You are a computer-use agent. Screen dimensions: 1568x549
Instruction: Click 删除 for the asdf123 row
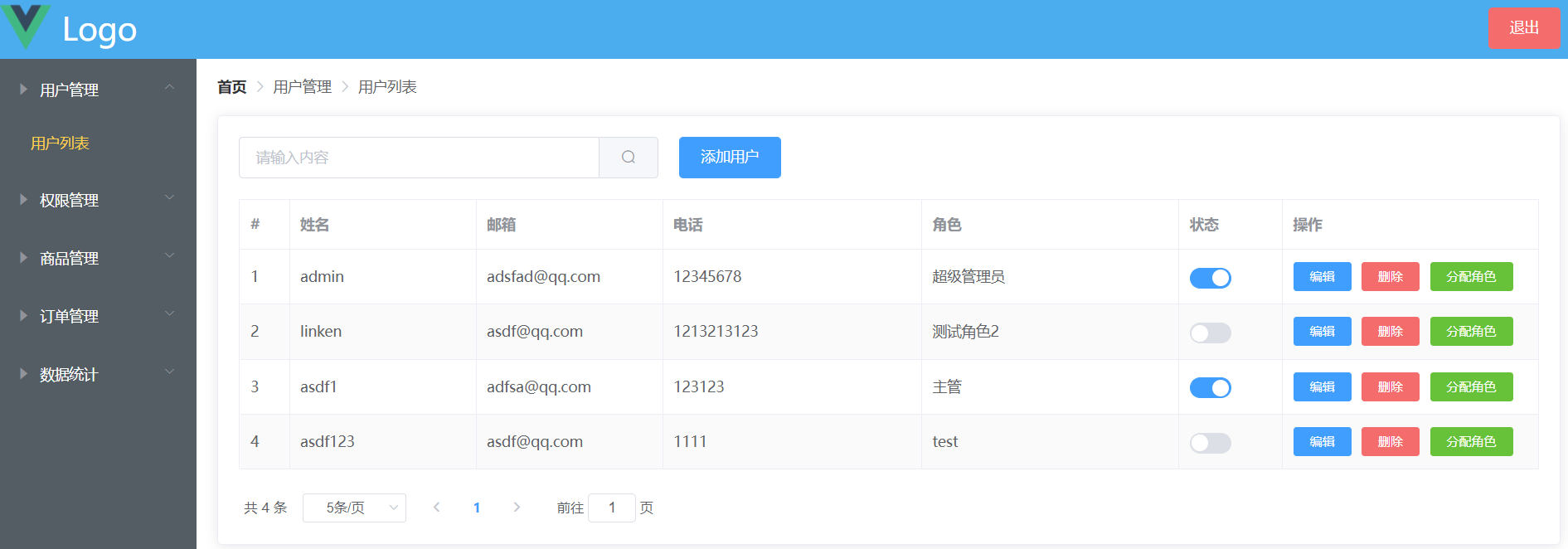1390,442
